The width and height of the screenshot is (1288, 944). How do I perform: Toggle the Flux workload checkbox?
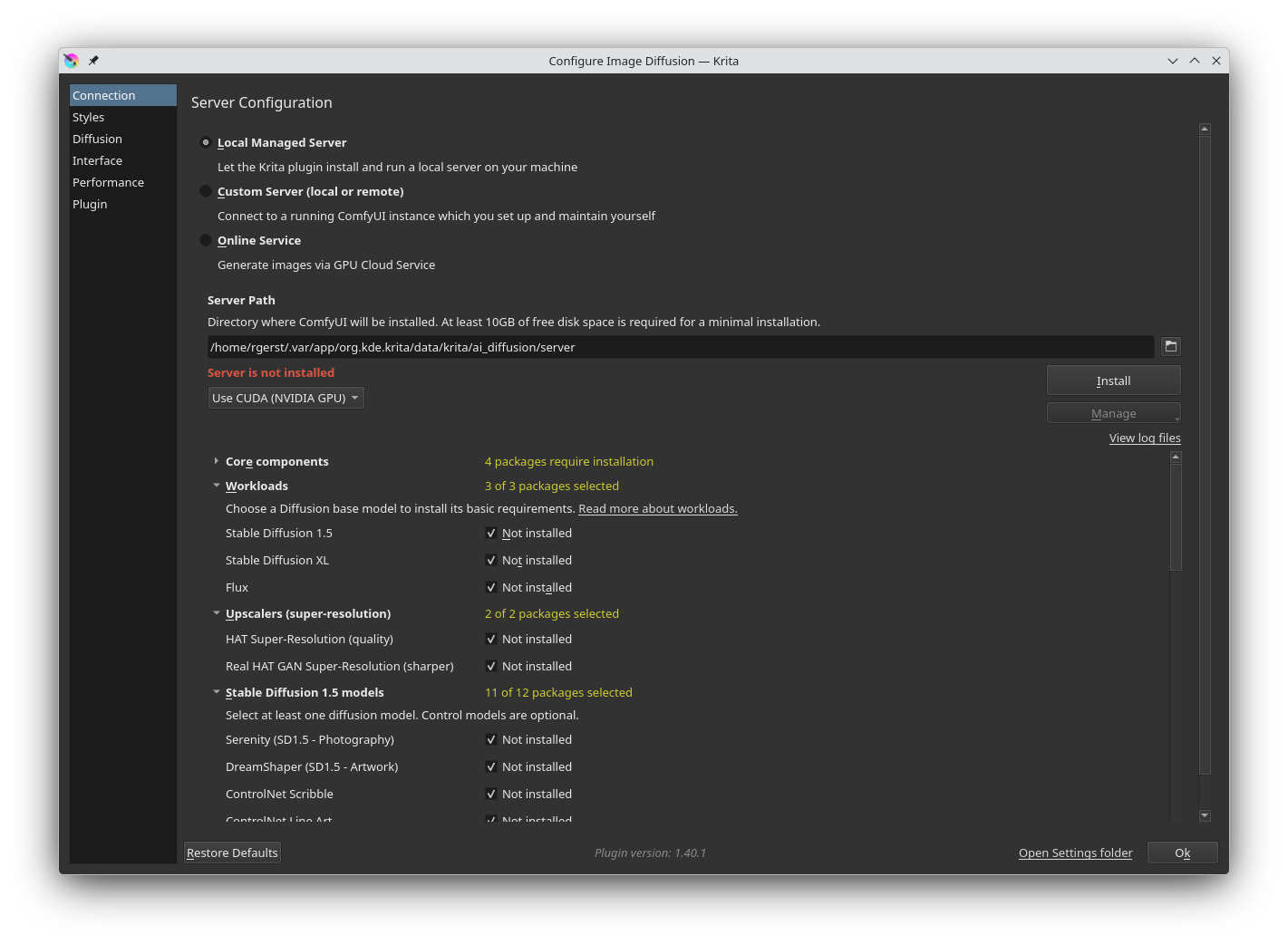[490, 588]
